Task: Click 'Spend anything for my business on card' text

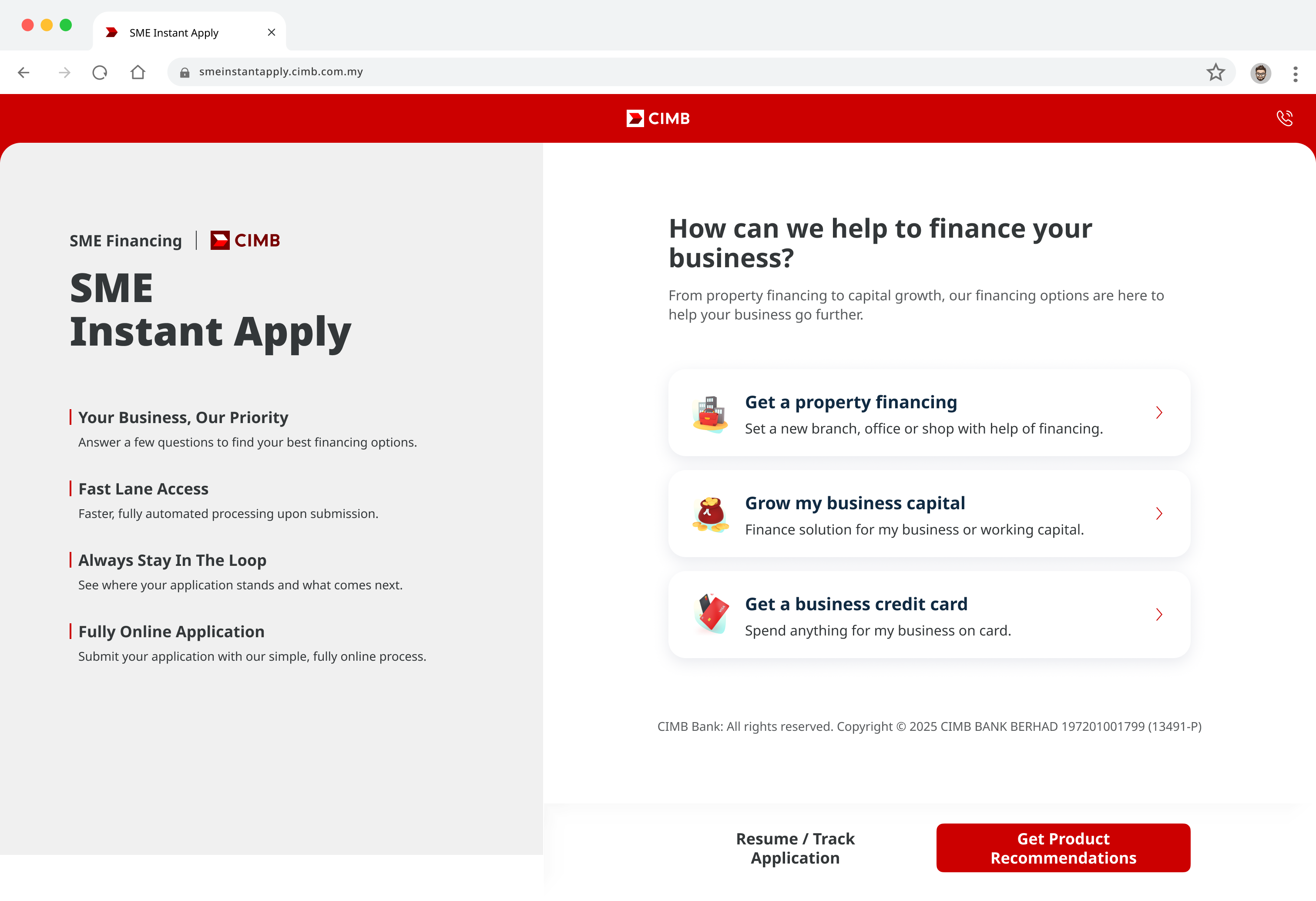Action: [878, 630]
